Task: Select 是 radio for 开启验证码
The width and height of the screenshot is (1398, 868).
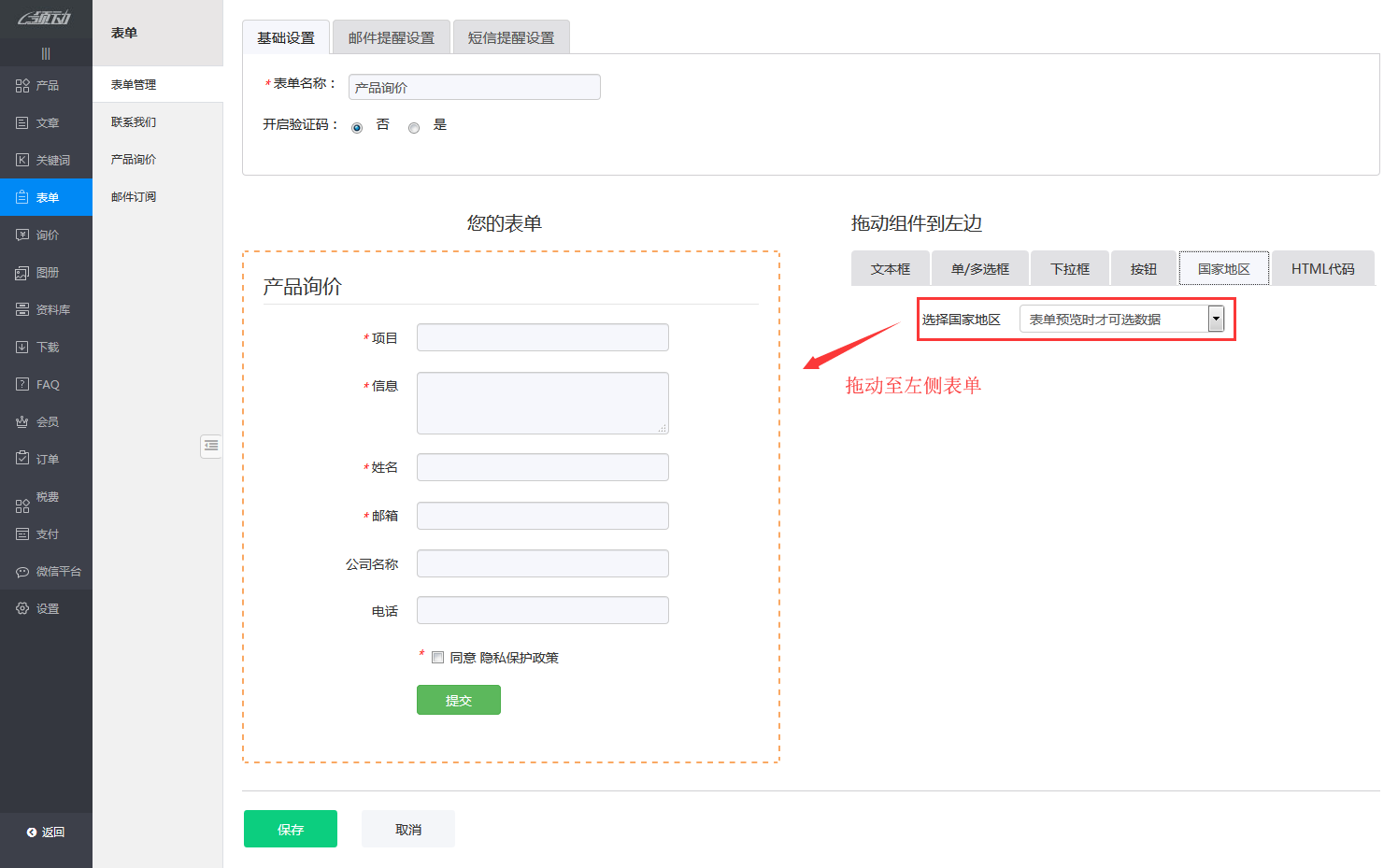Action: 414,128
